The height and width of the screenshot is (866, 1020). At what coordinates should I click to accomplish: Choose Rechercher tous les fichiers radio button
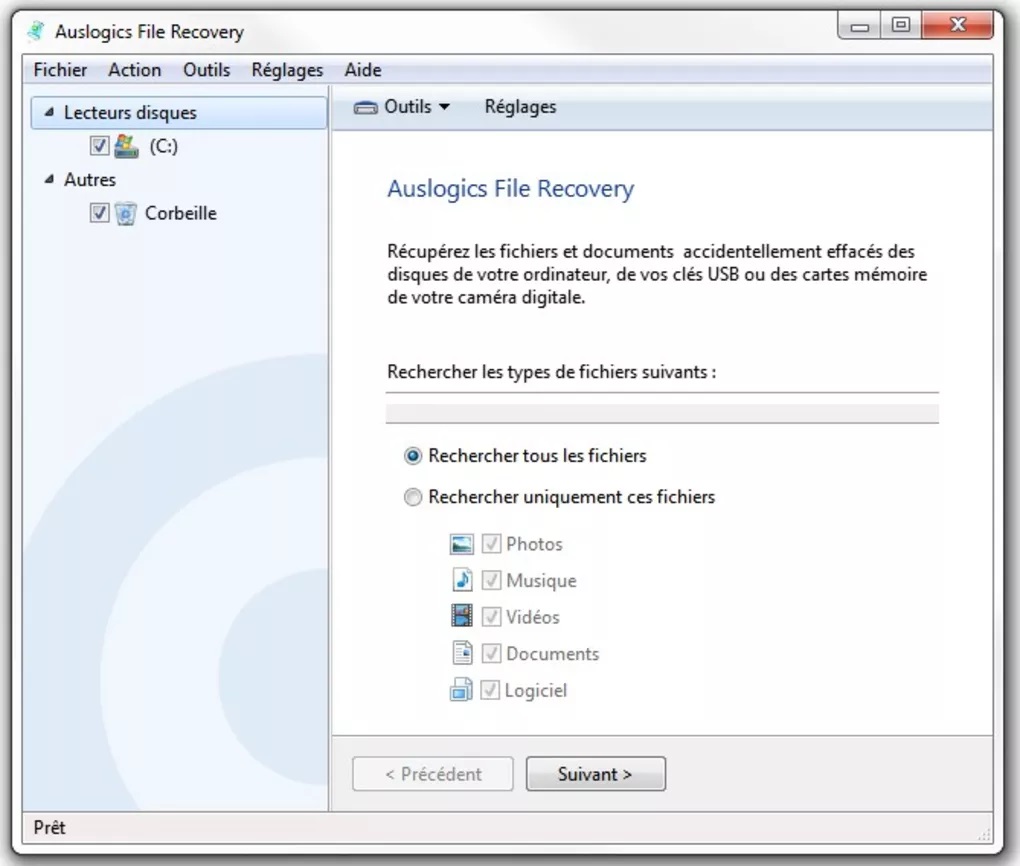pos(413,456)
